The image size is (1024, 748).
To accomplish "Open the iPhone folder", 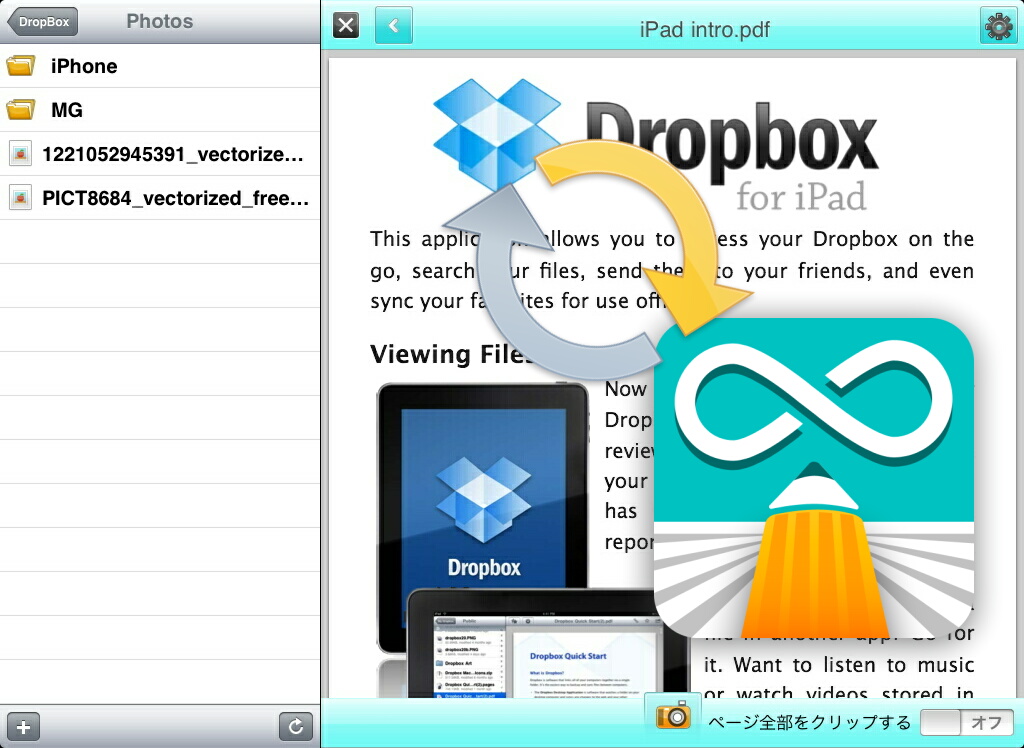I will coord(84,66).
